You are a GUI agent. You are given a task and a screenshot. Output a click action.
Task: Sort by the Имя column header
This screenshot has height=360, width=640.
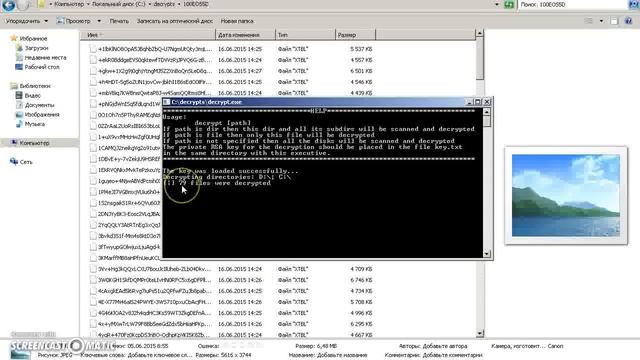pyautogui.click(x=147, y=35)
